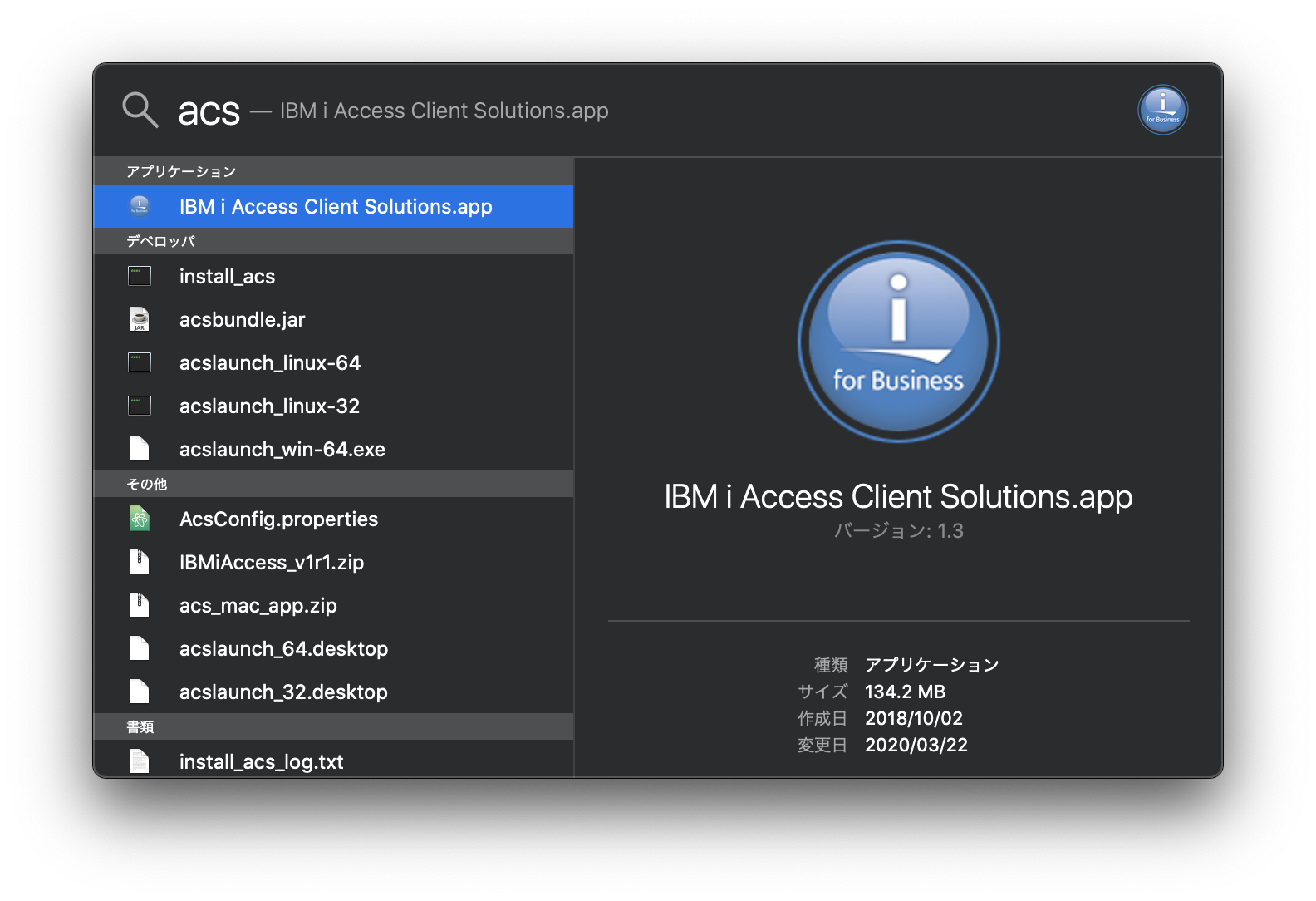Click the modified date 2020/03/22

tap(916, 745)
